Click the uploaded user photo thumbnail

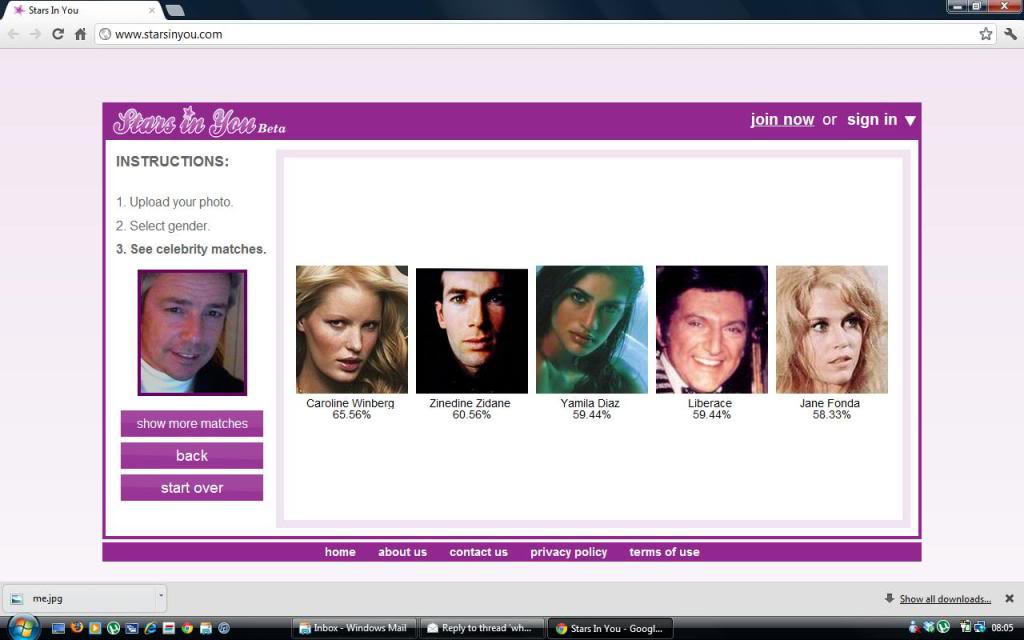click(x=192, y=332)
